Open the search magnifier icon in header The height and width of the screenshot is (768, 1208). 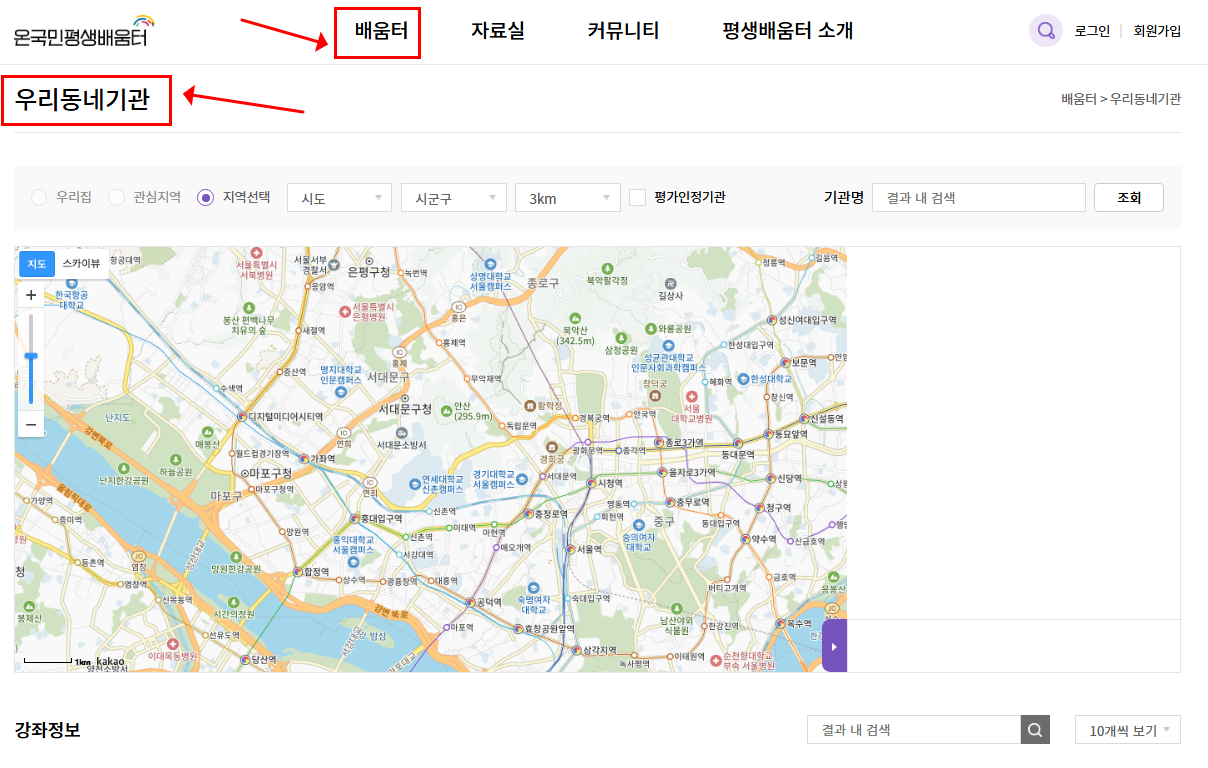pos(1045,31)
